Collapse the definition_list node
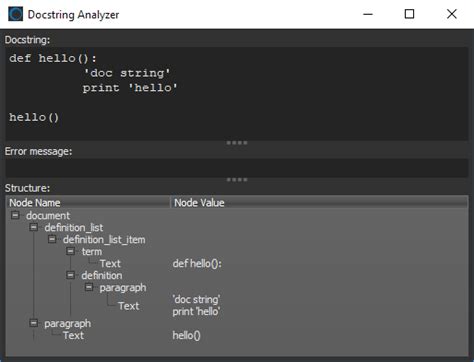 (x=33, y=227)
